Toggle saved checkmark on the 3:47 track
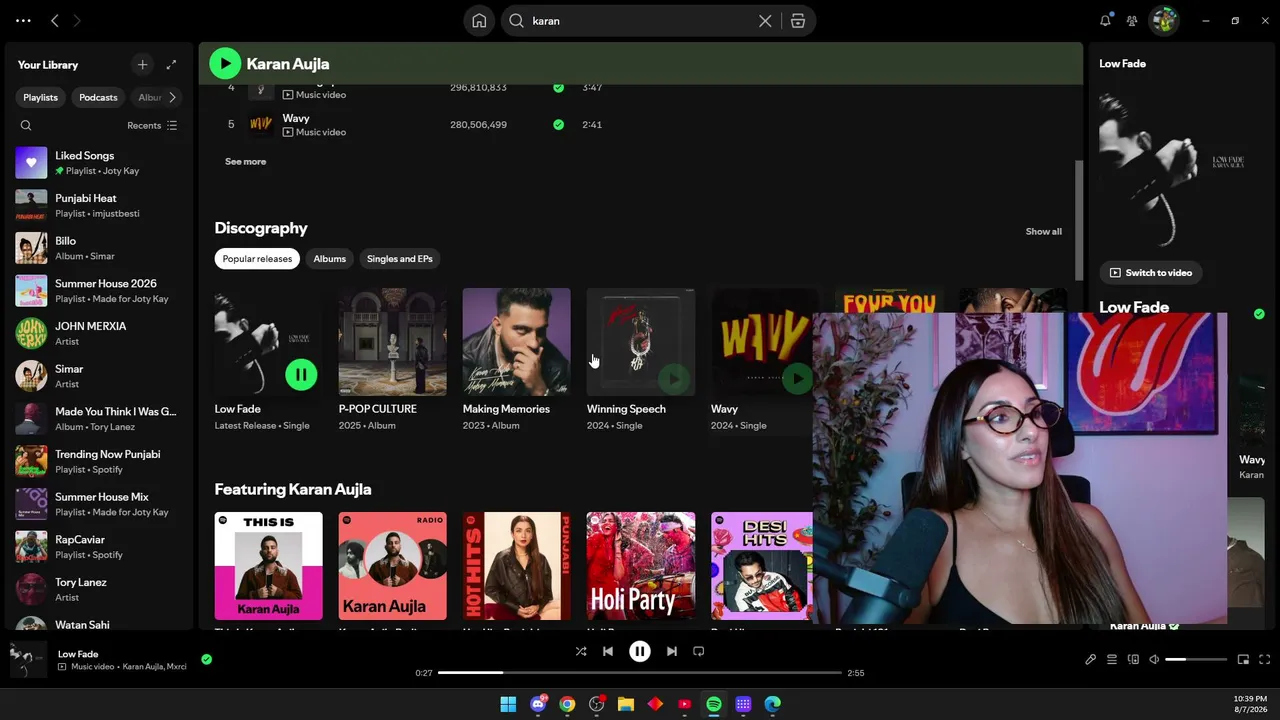The height and width of the screenshot is (720, 1280). [x=558, y=87]
